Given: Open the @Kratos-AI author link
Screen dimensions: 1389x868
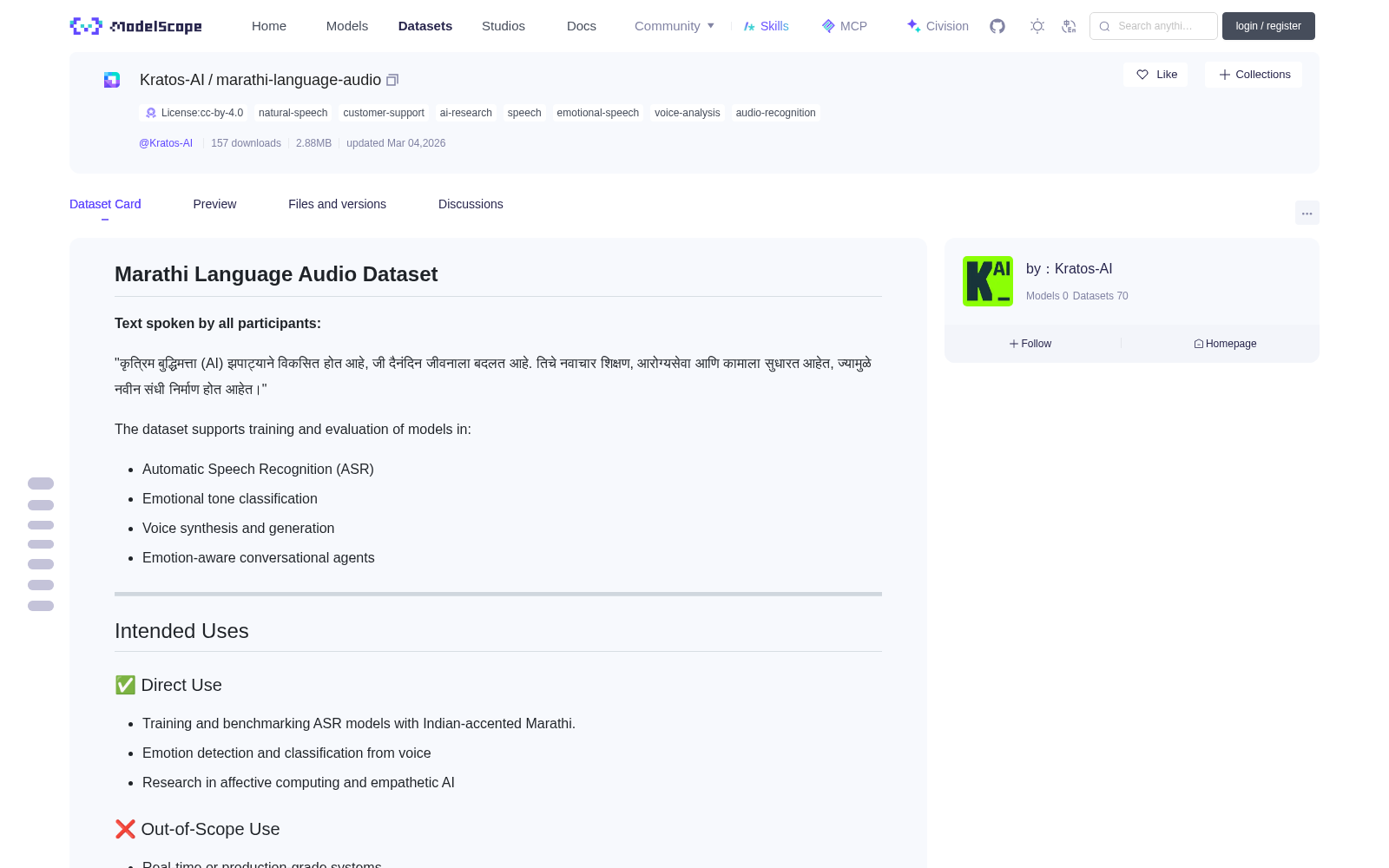Looking at the screenshot, I should pyautogui.click(x=166, y=143).
